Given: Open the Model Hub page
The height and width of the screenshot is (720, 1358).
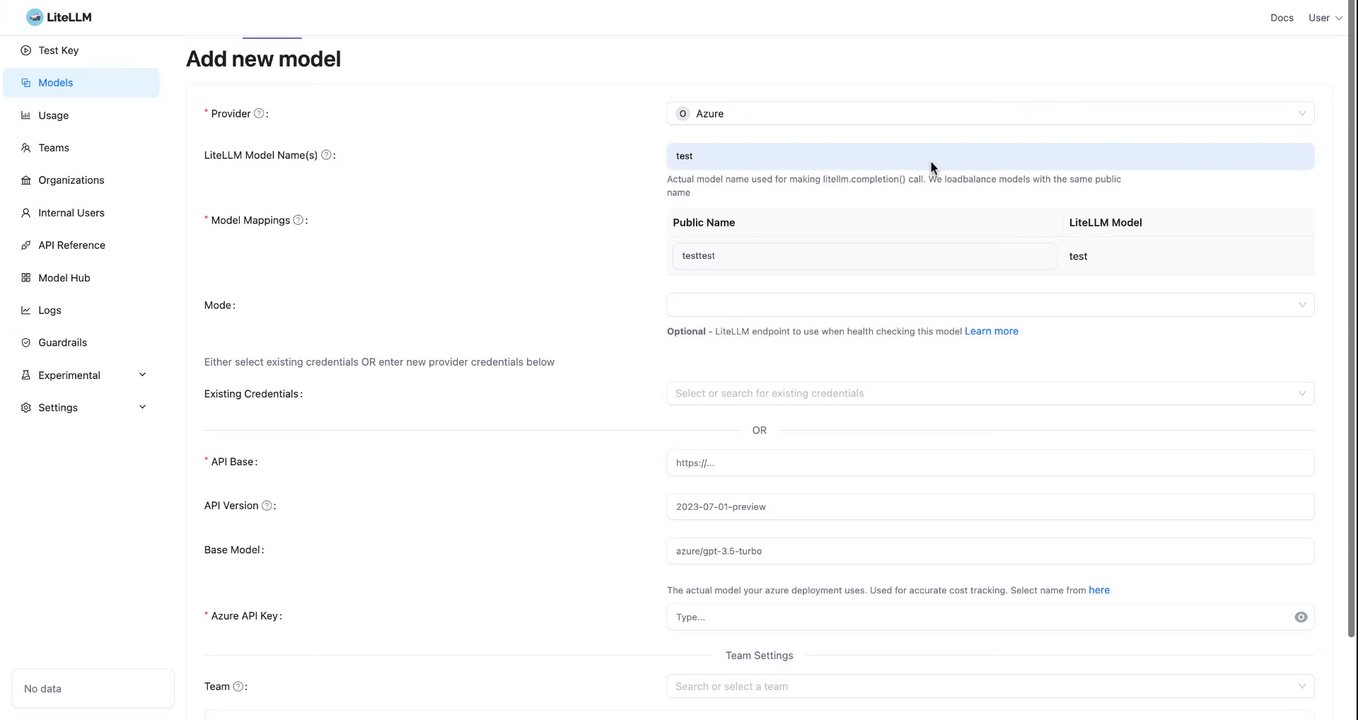Looking at the screenshot, I should (x=64, y=278).
